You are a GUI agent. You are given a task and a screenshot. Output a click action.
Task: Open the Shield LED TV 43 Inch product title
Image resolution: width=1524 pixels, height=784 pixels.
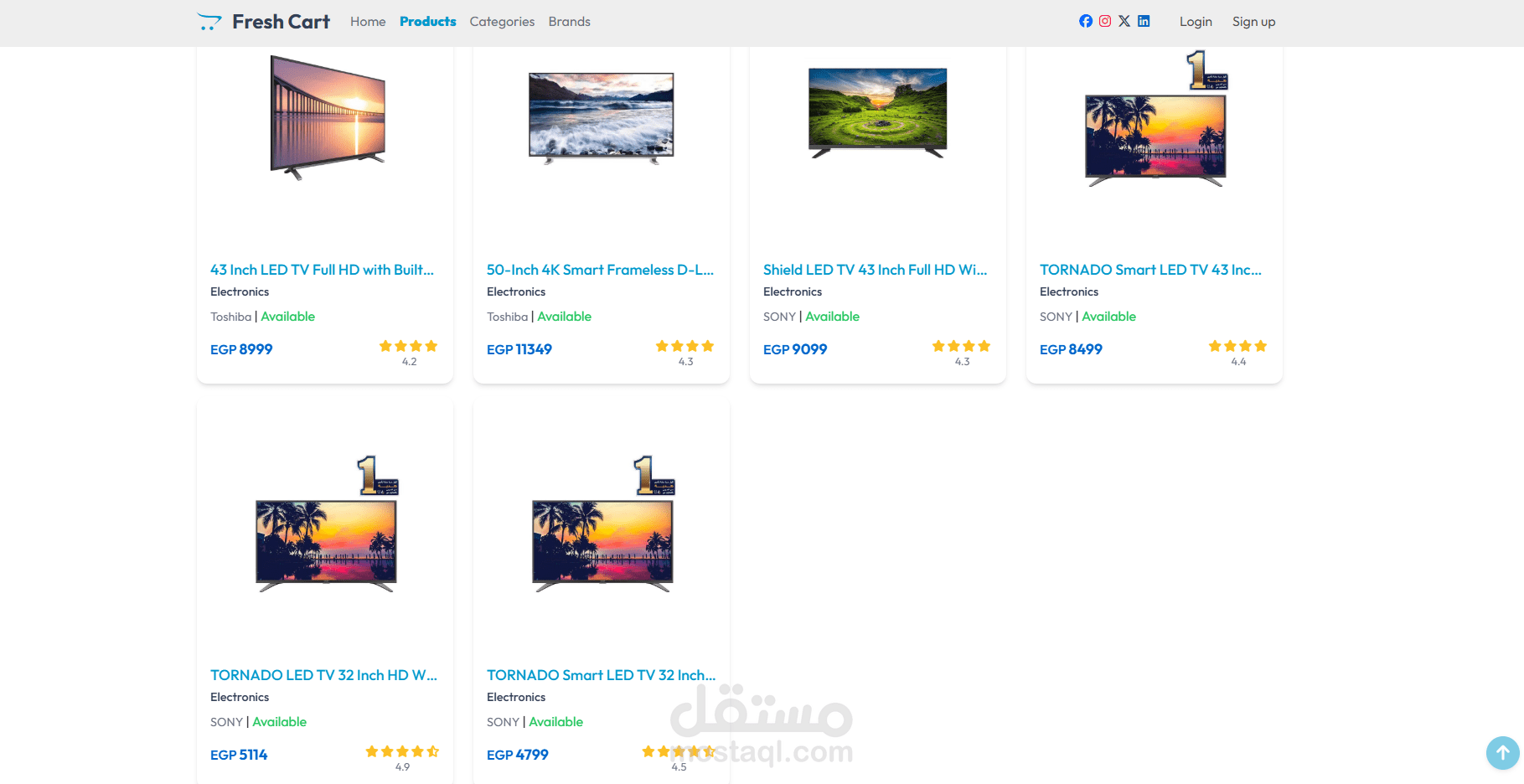point(875,270)
